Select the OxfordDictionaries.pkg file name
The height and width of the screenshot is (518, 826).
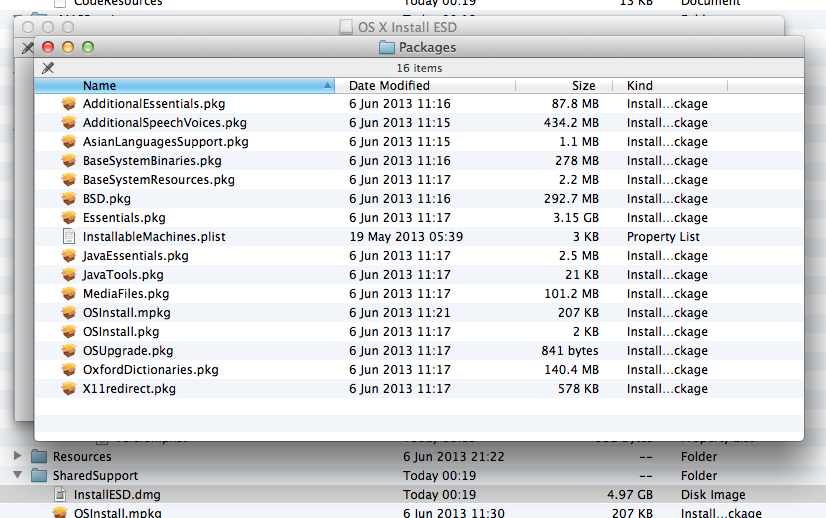click(x=151, y=369)
